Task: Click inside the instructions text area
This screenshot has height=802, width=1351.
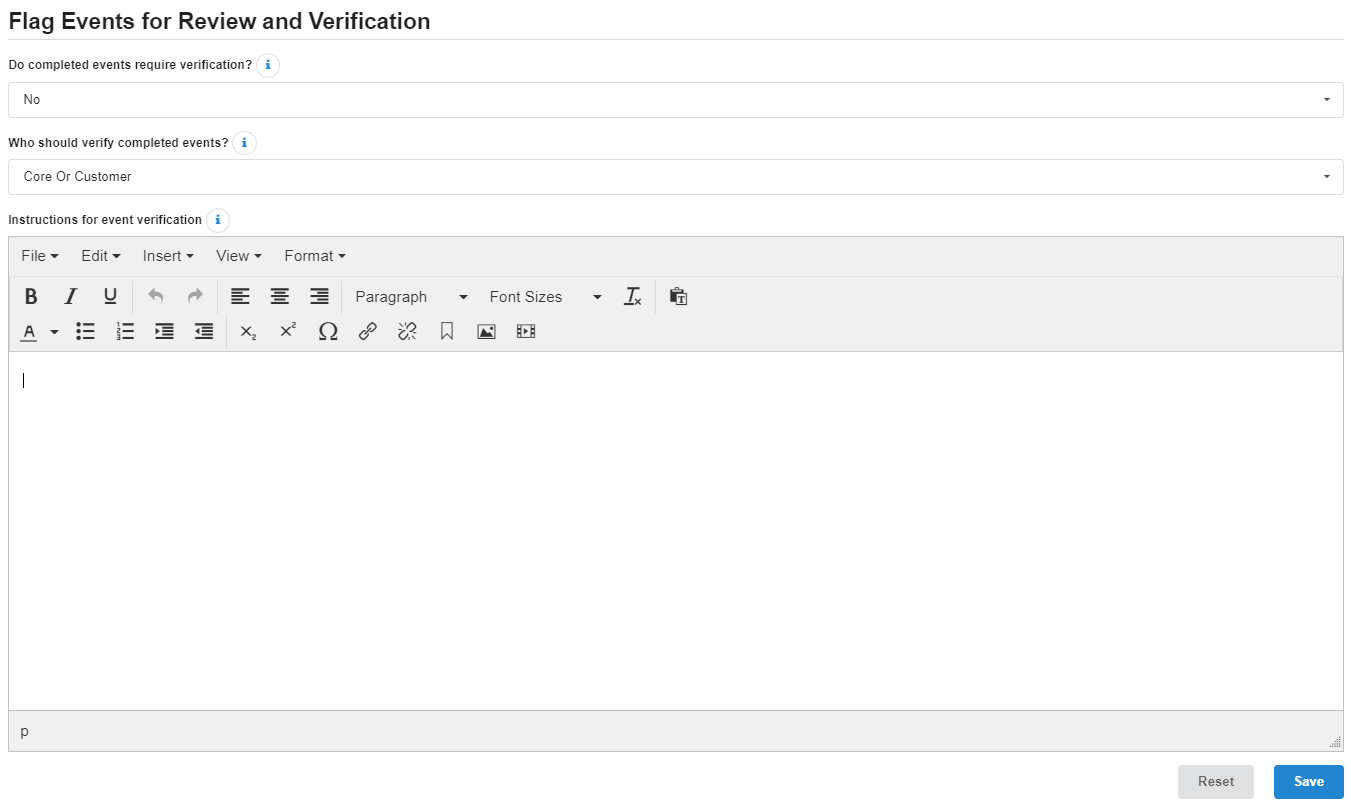Action: (x=675, y=530)
